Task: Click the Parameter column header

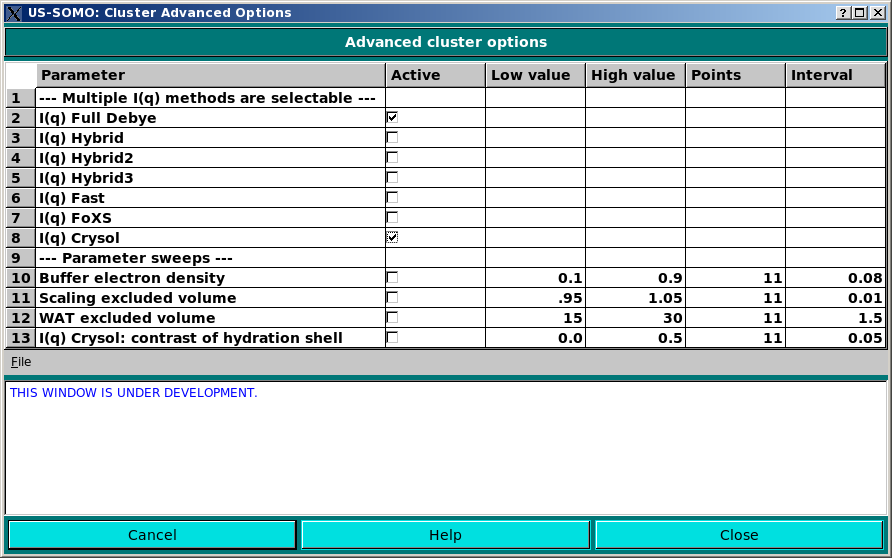Action: click(210, 75)
